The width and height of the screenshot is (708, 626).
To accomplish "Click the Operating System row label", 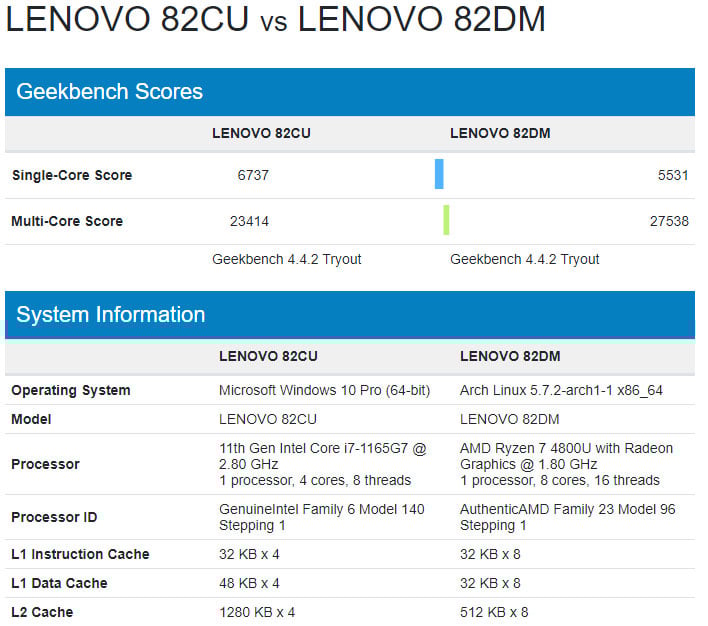I will (x=71, y=391).
